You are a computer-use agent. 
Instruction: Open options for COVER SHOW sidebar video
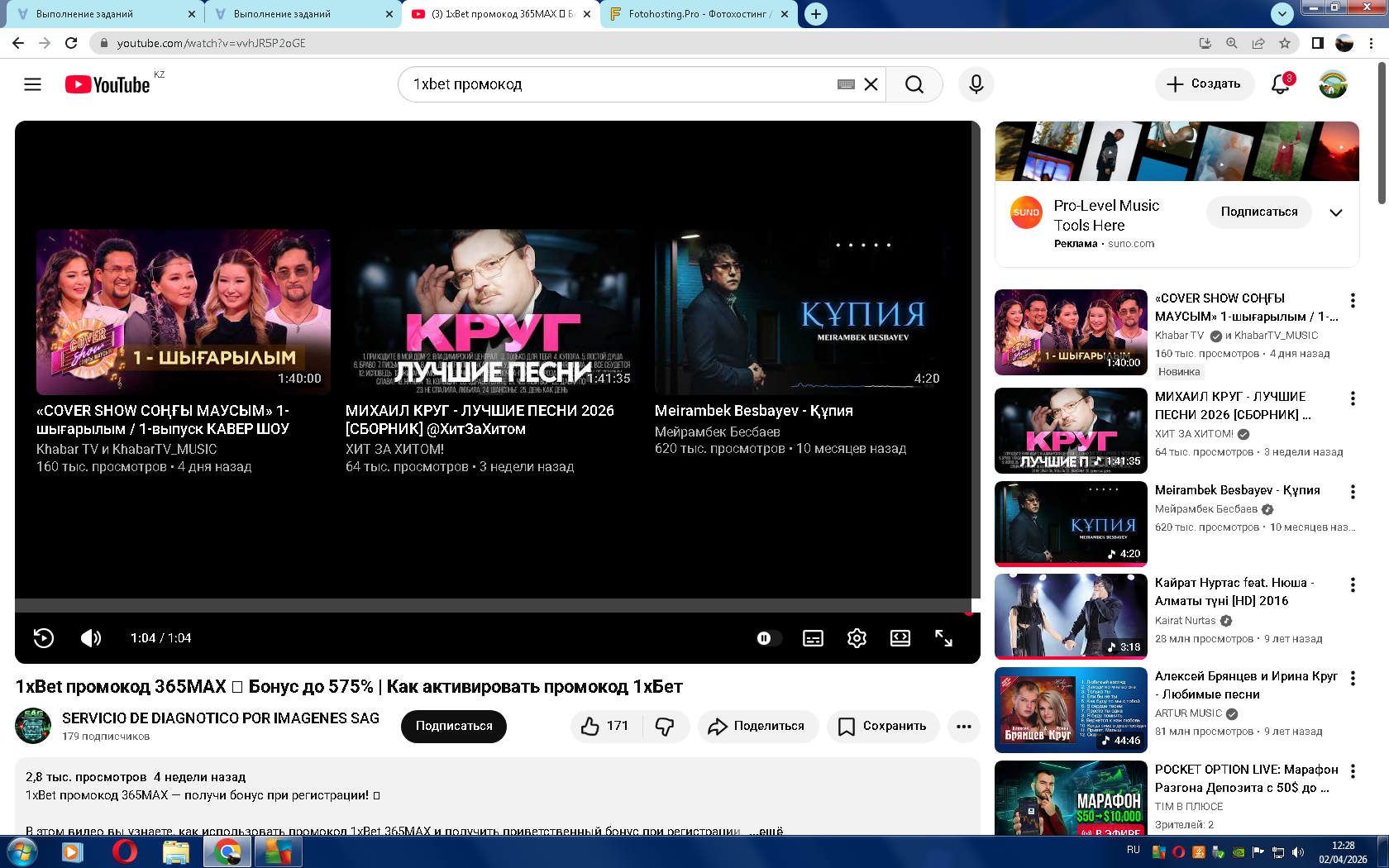point(1353,300)
